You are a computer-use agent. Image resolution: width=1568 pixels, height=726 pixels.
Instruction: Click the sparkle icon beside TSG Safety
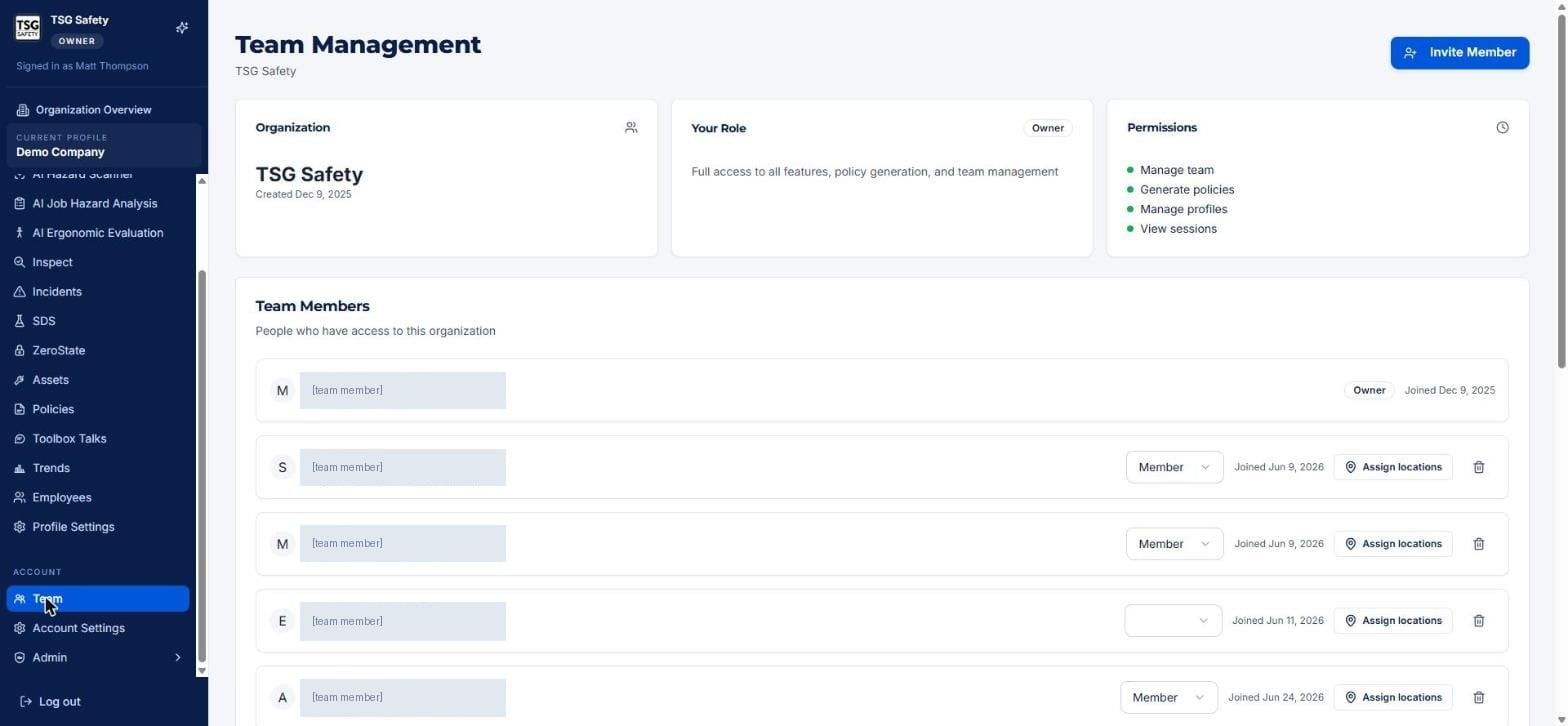pos(182,28)
